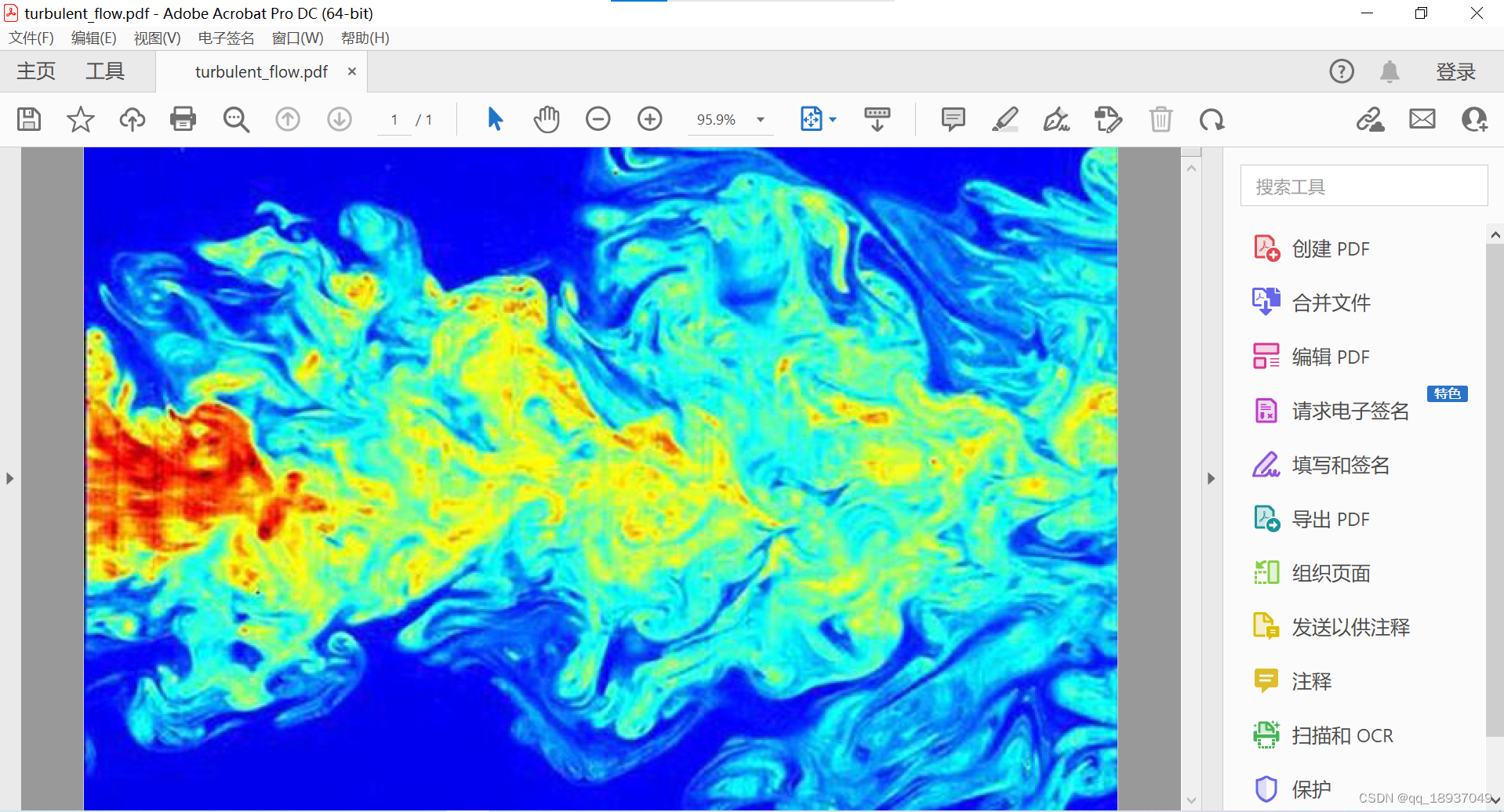Print the document

click(183, 119)
